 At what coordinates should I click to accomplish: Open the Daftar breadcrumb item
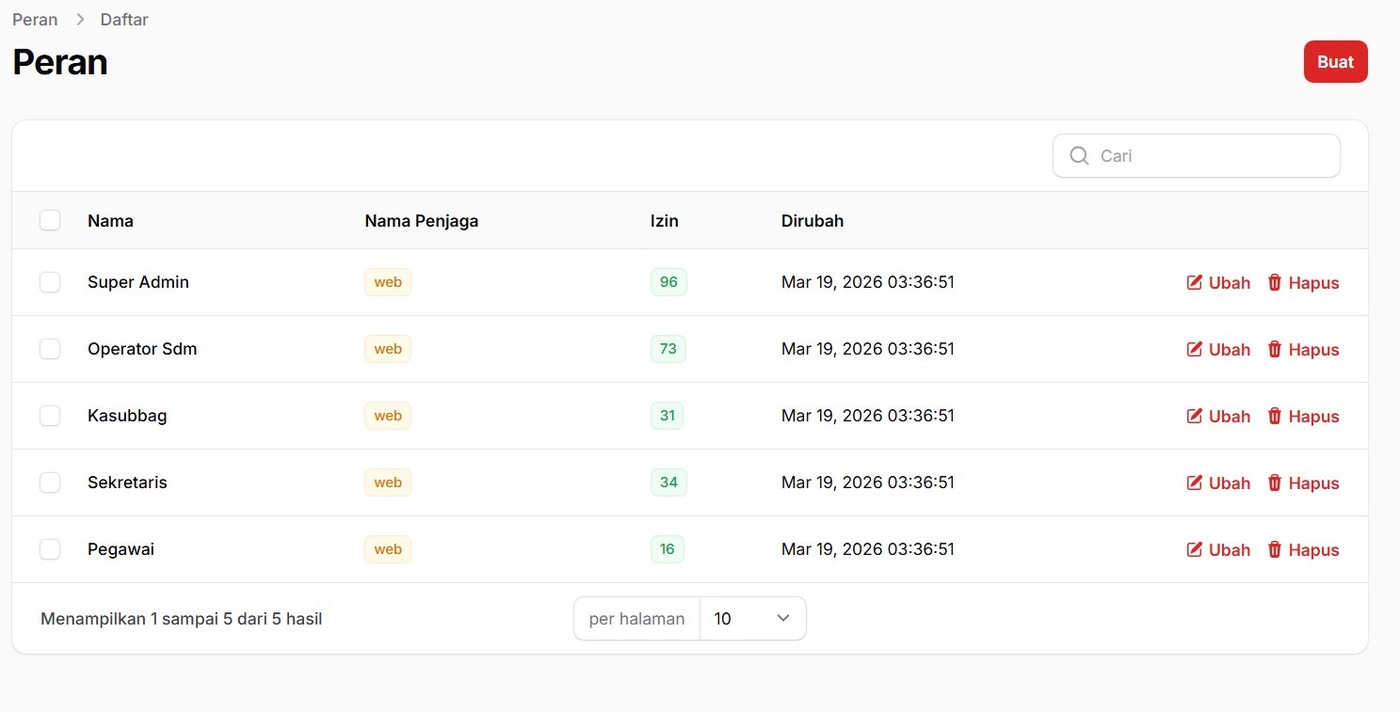123,19
